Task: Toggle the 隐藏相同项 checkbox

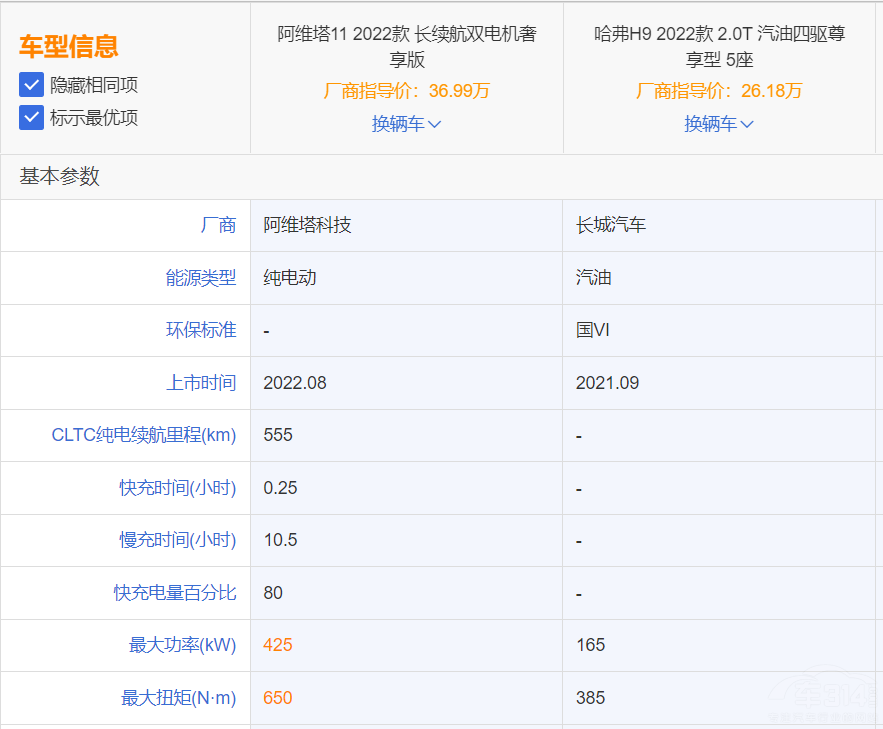Action: coord(31,85)
